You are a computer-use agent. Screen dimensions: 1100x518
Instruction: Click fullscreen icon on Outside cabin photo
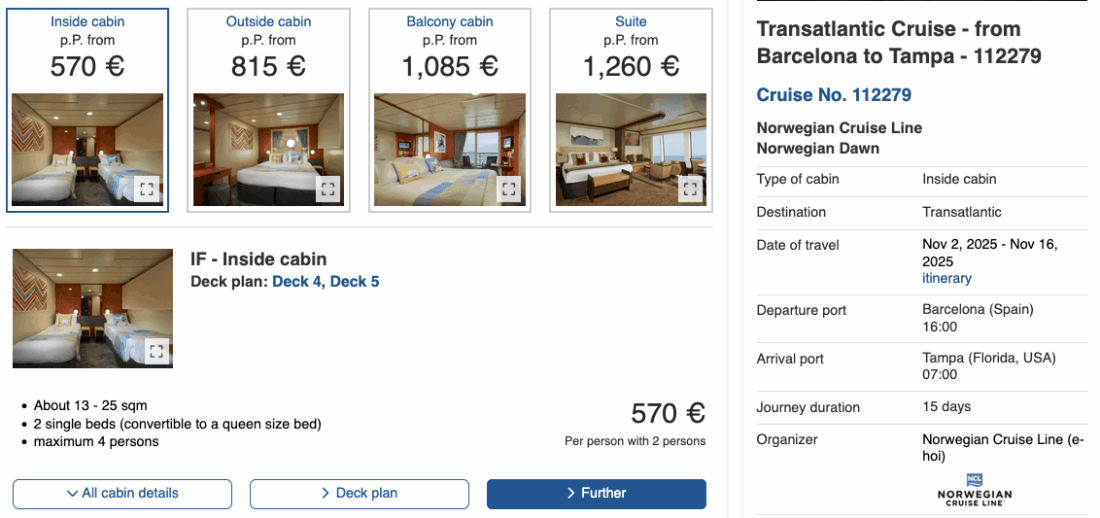click(328, 189)
